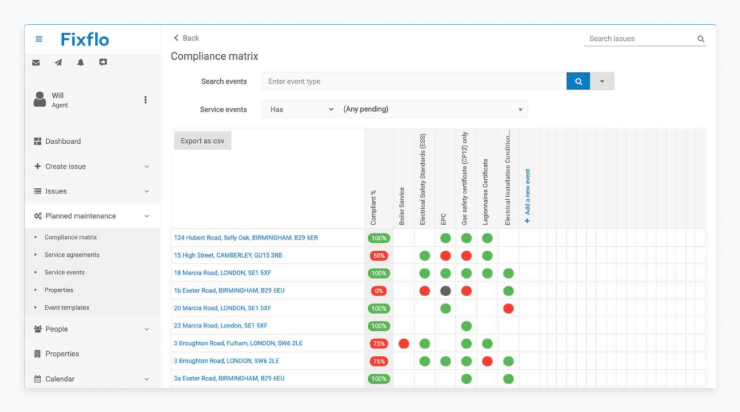The height and width of the screenshot is (412, 740).
Task: Toggle the hamburger menu sidebar
Action: tap(39, 39)
